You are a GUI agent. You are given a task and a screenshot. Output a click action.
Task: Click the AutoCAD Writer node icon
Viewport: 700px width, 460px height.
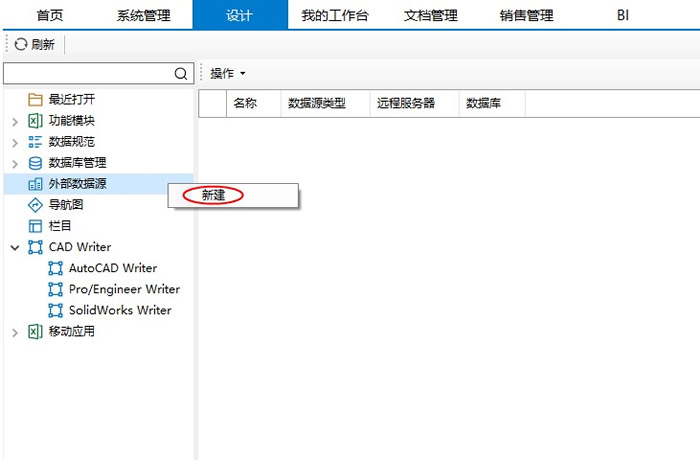pyautogui.click(x=56, y=268)
